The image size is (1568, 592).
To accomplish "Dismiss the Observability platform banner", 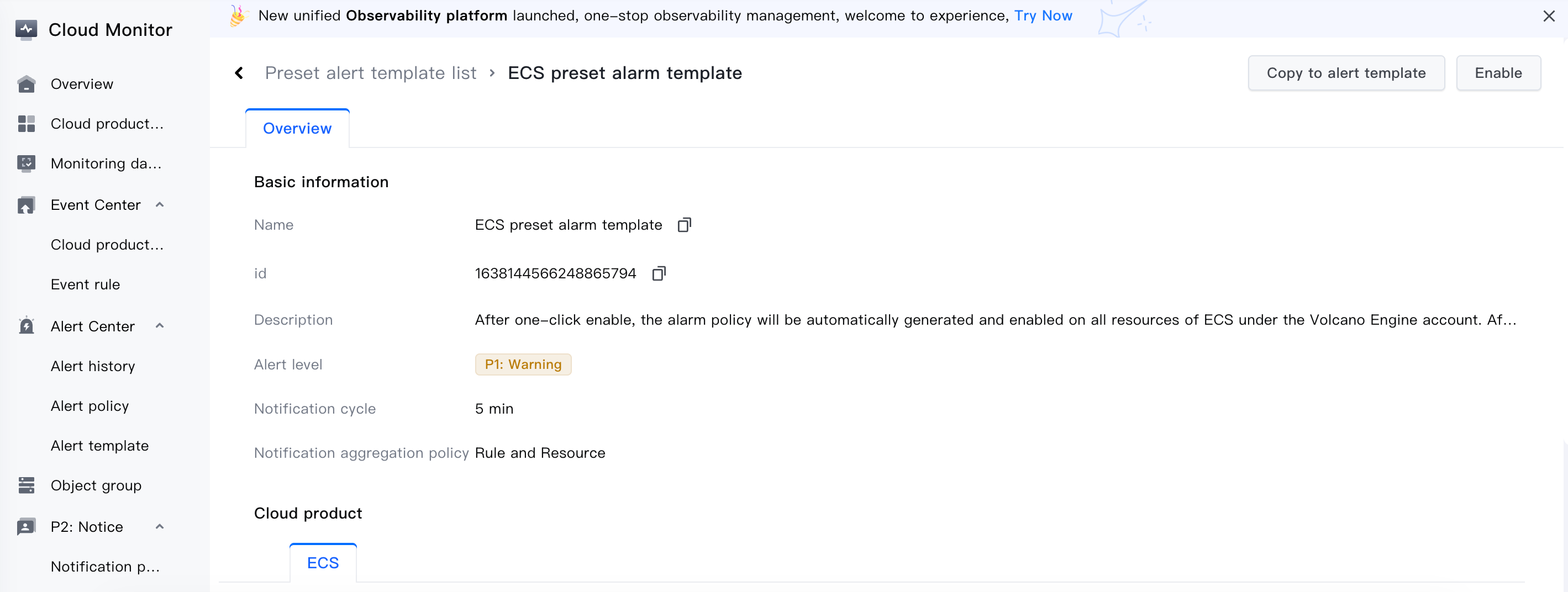I will pyautogui.click(x=1549, y=16).
